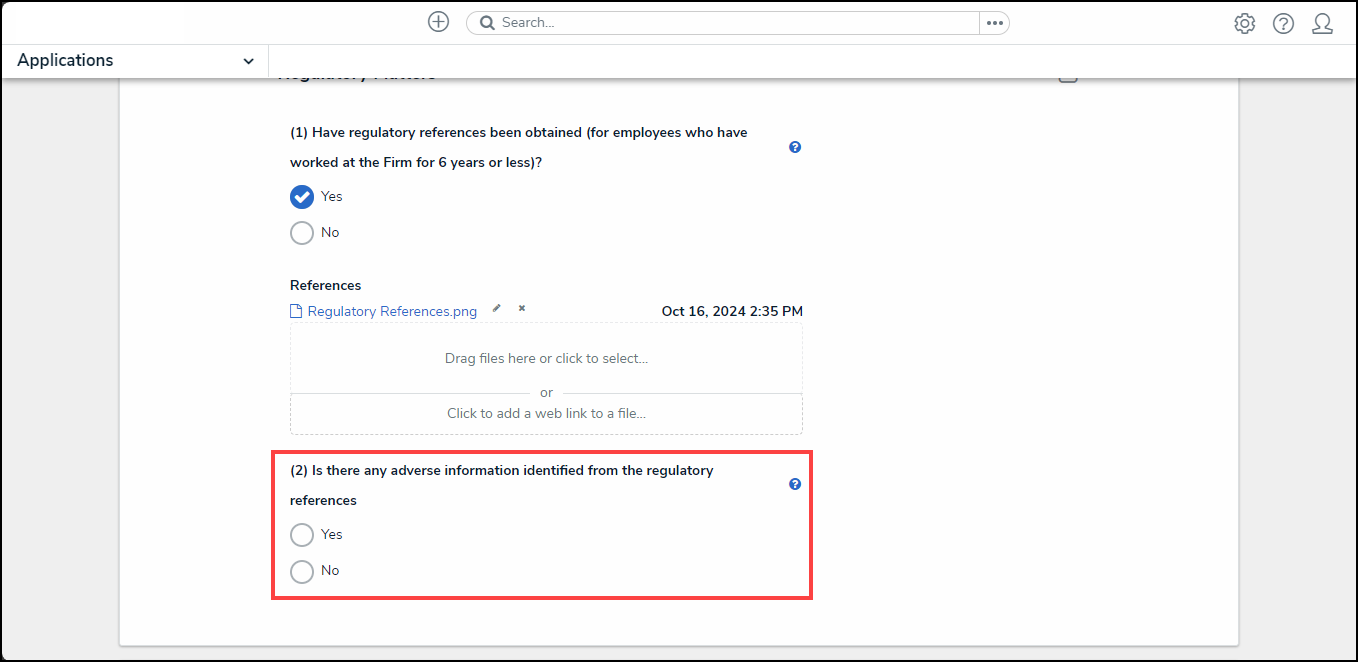Choose Yes for adverse information identified
Viewport: 1358px width, 662px height.
pos(302,535)
